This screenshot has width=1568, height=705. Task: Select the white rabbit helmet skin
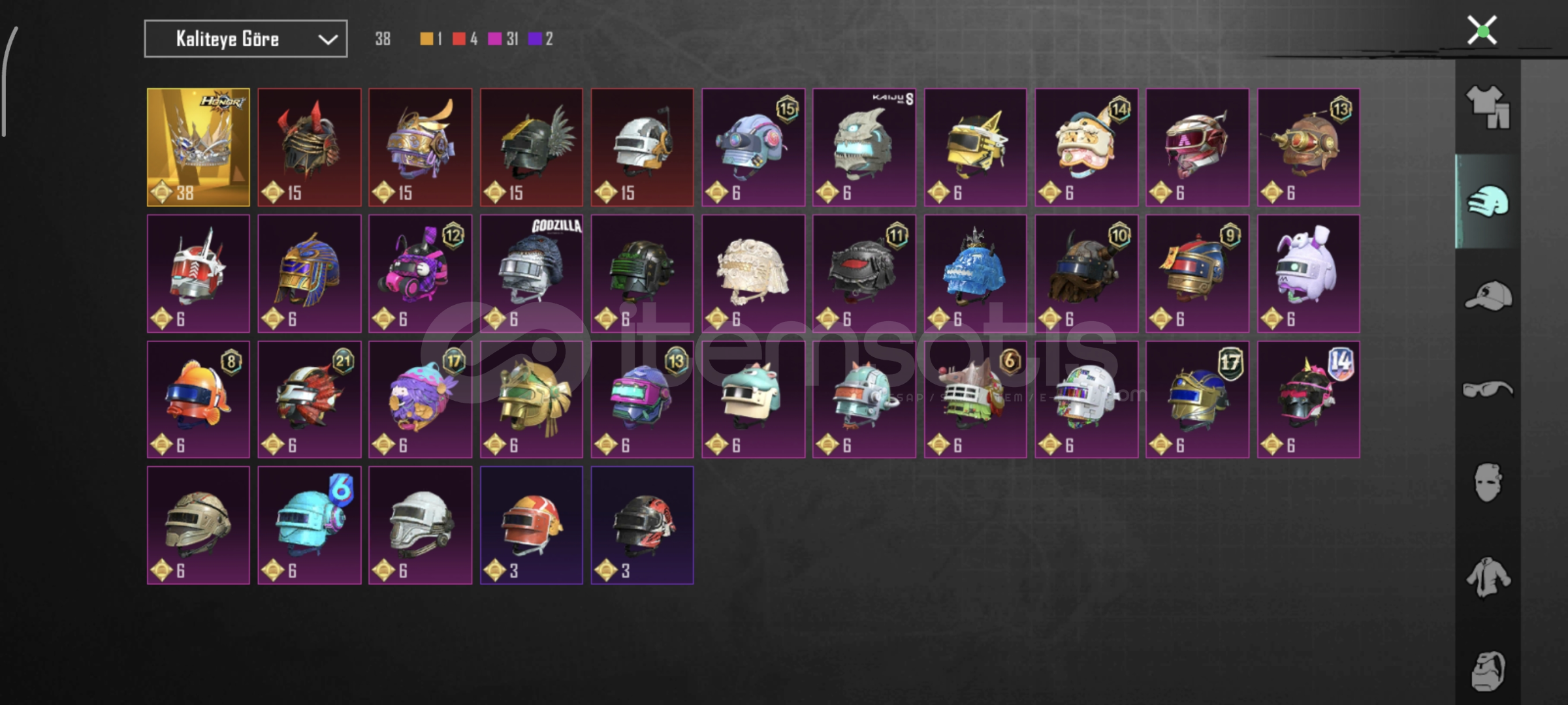point(1309,274)
